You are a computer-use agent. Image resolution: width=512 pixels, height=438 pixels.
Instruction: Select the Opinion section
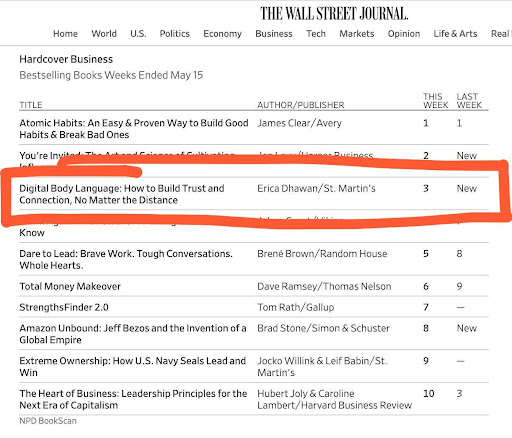point(404,34)
